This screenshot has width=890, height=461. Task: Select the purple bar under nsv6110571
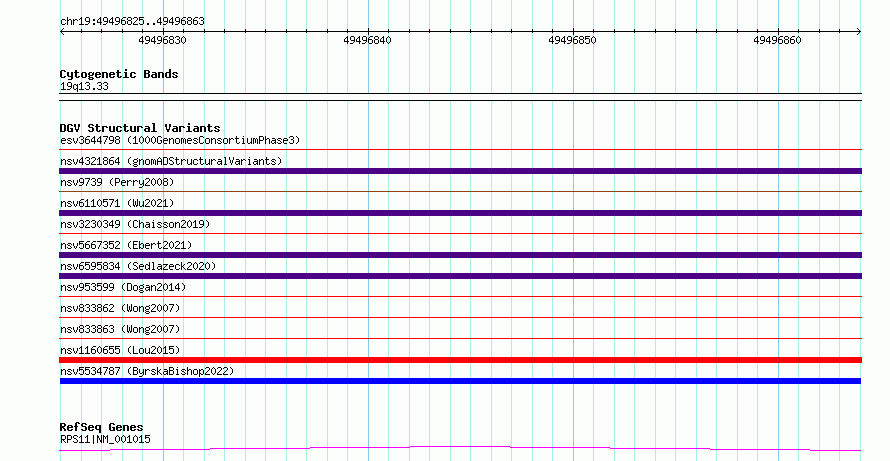click(x=460, y=213)
